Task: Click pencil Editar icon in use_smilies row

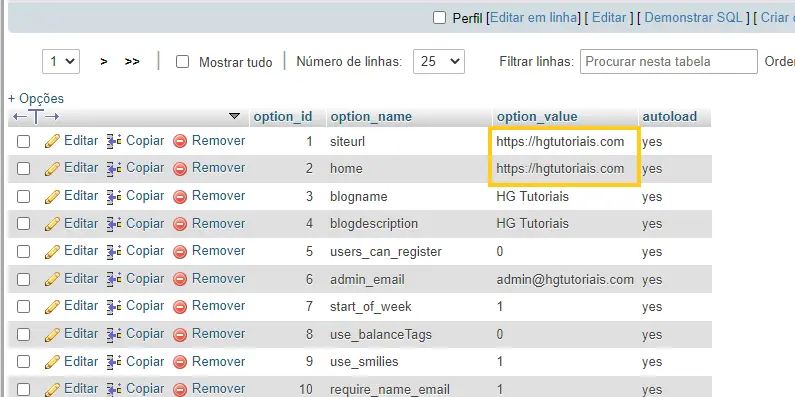Action: (x=52, y=362)
